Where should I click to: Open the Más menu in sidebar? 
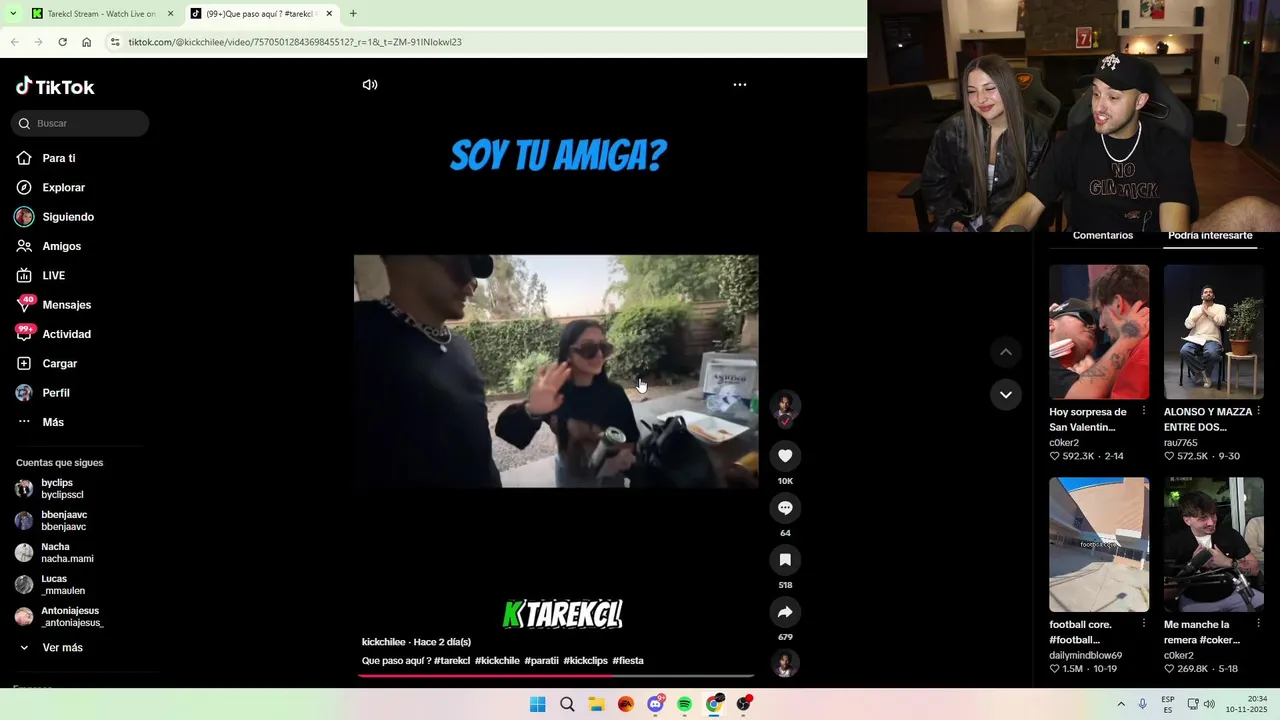tap(52, 422)
